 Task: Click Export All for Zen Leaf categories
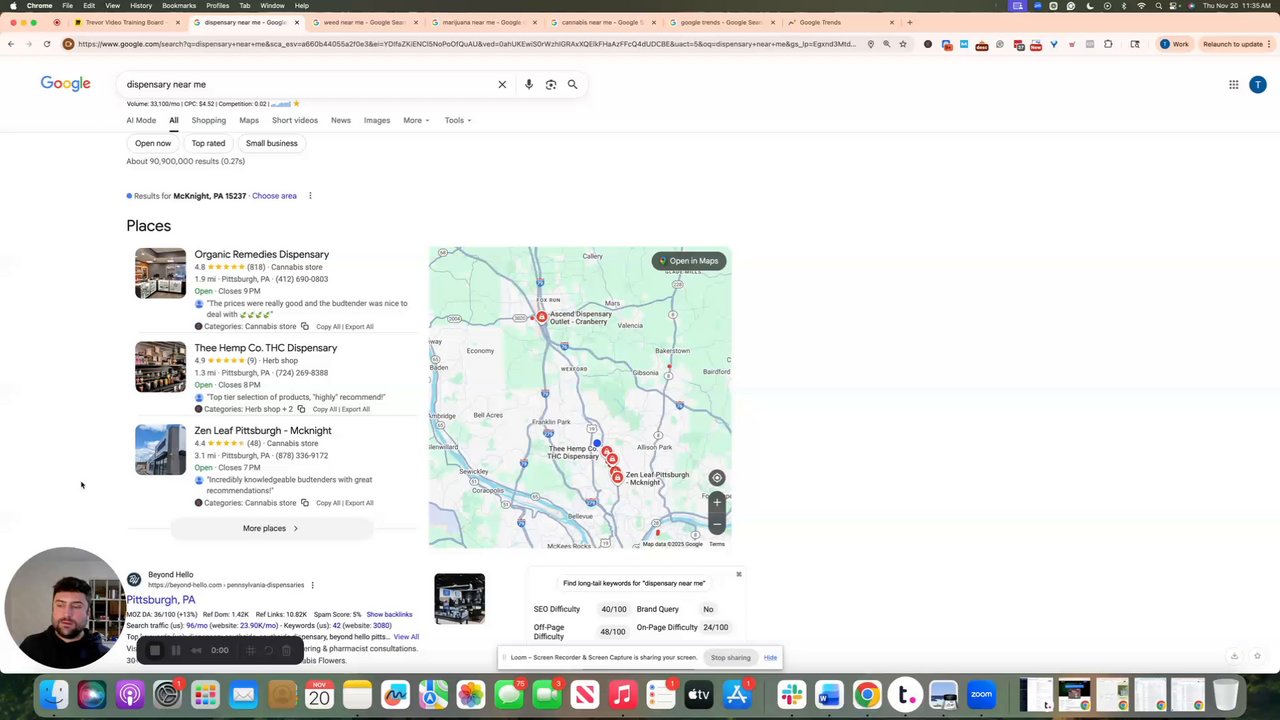[x=357, y=503]
